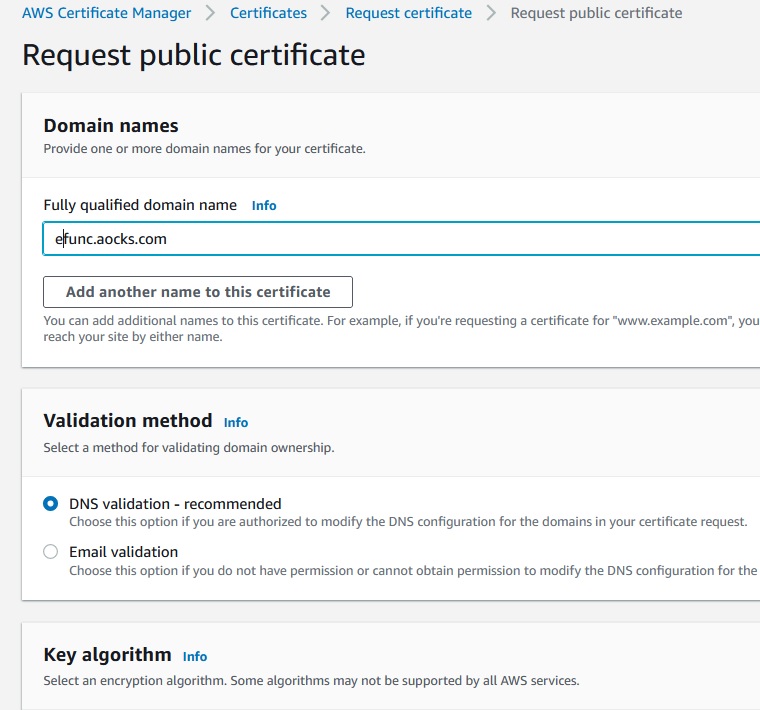The image size is (760, 710).
Task: Click the Email validation label text
Action: pos(124,552)
